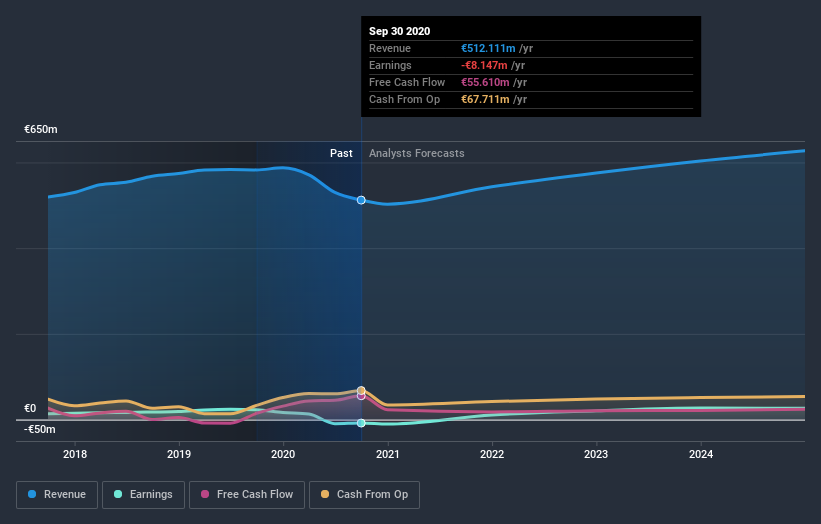This screenshot has height=524, width=821.
Task: Click the 2020 x-axis label
Action: click(x=283, y=454)
